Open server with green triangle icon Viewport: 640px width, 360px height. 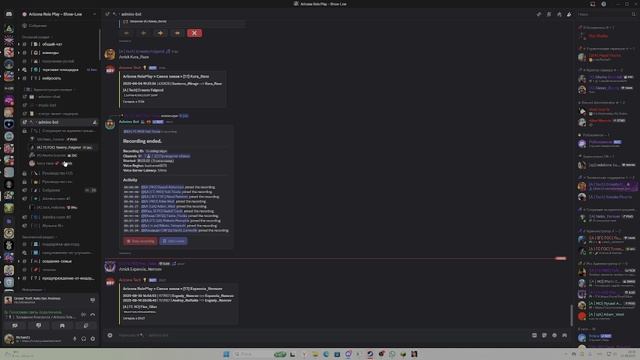point(9,29)
